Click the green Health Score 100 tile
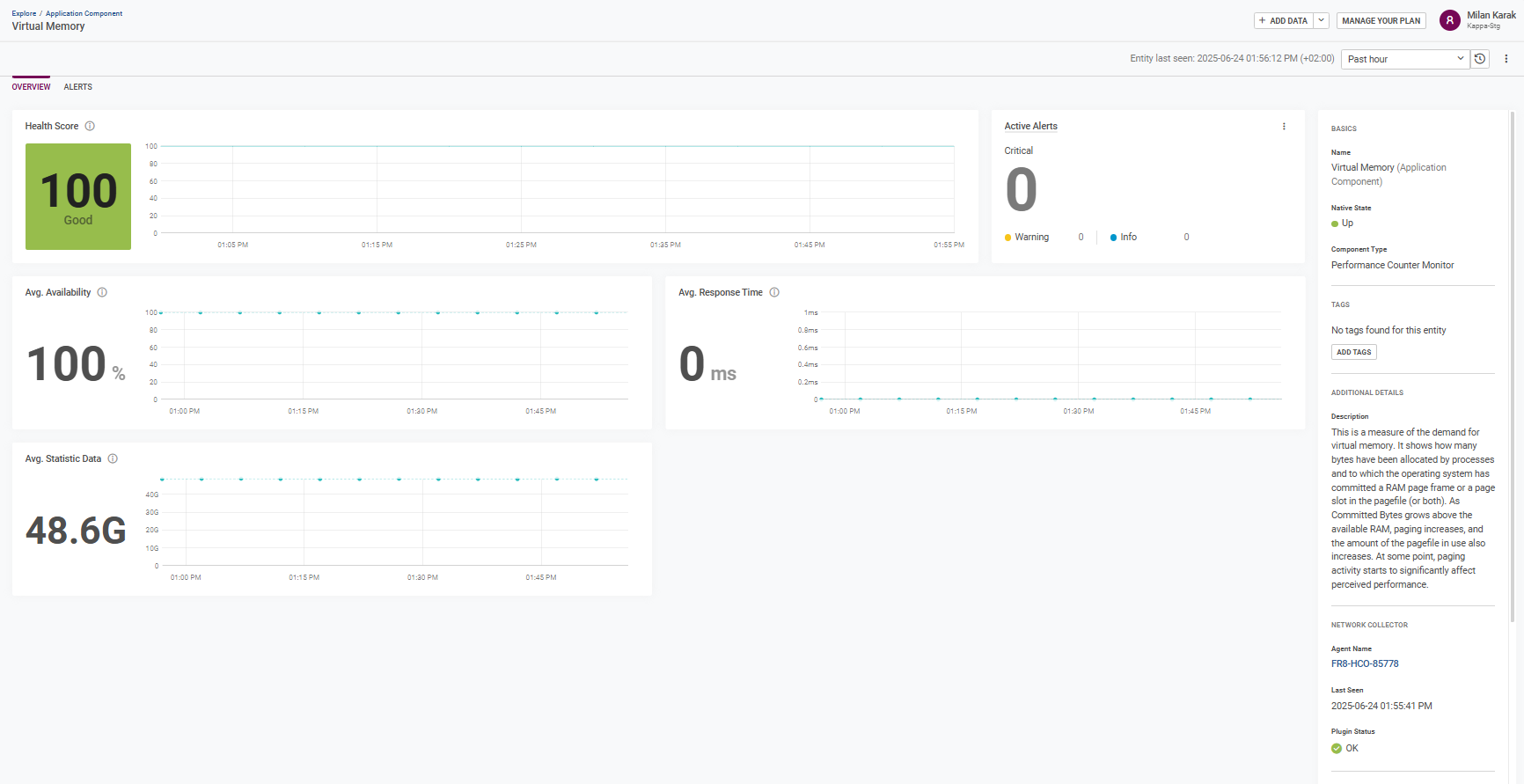The image size is (1524, 784). [x=78, y=196]
